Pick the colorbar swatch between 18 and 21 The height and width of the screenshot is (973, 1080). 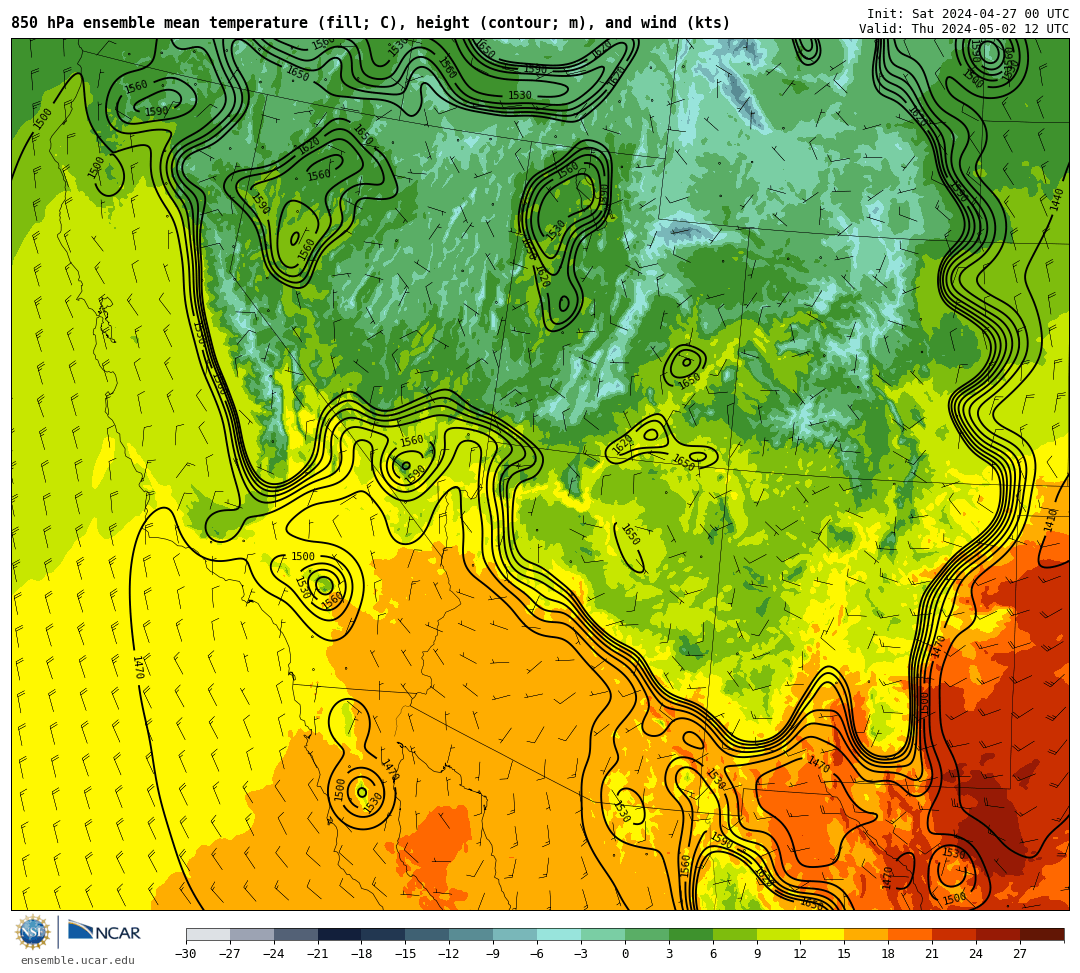coord(911,934)
